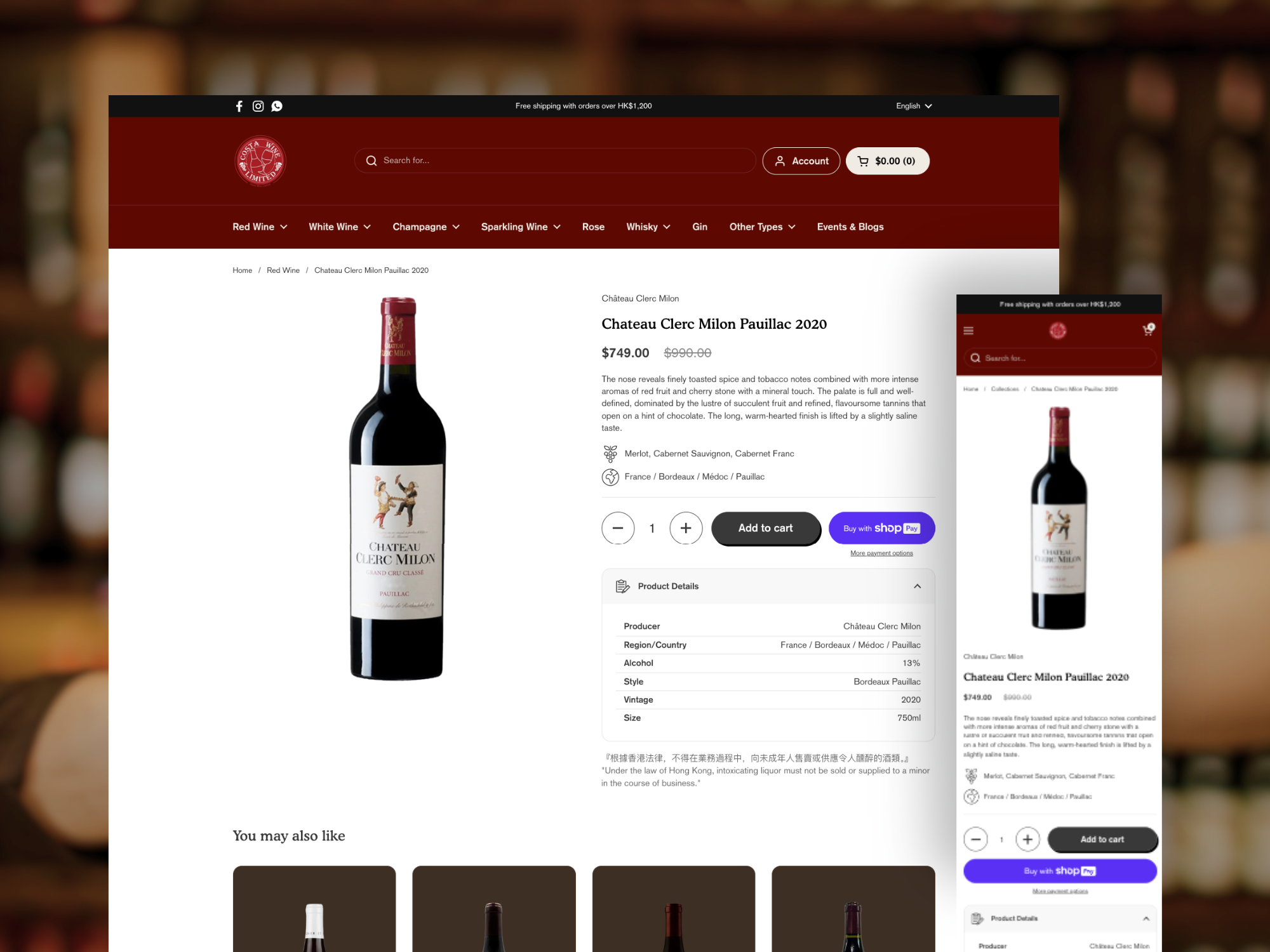The width and height of the screenshot is (1270, 952).
Task: Click the mobile preview cart icon
Action: (x=1148, y=329)
